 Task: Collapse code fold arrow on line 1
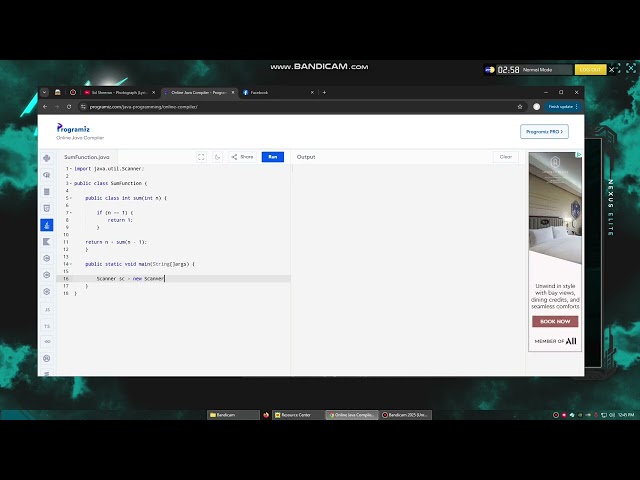(x=71, y=169)
